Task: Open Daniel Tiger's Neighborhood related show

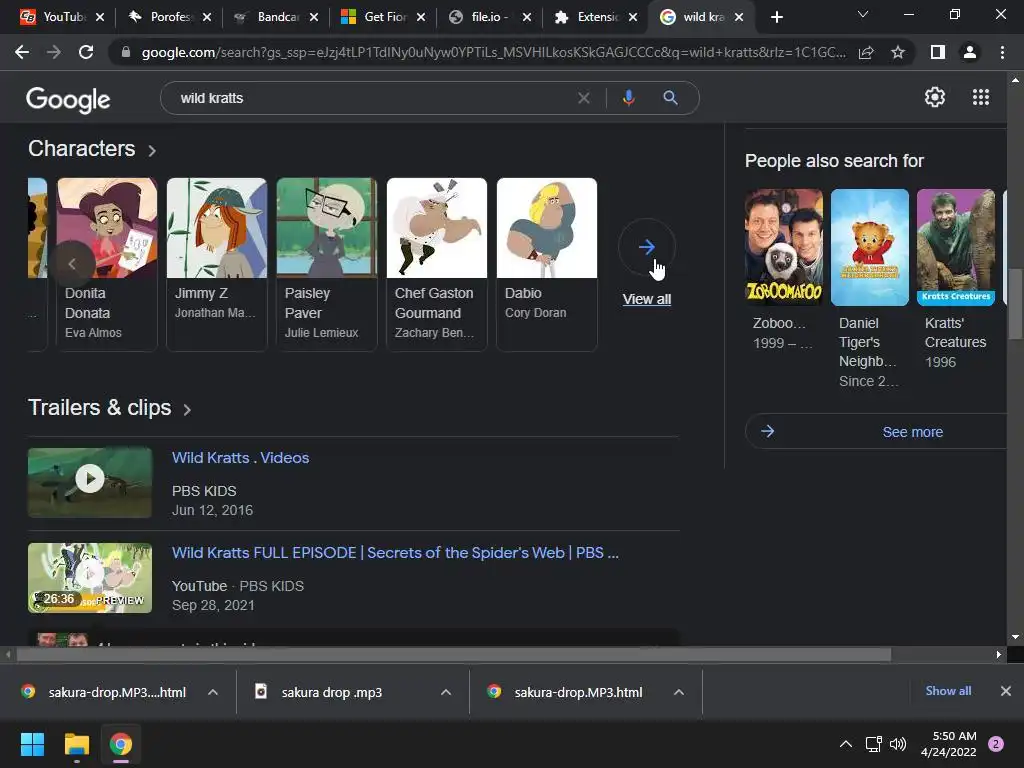Action: click(870, 289)
